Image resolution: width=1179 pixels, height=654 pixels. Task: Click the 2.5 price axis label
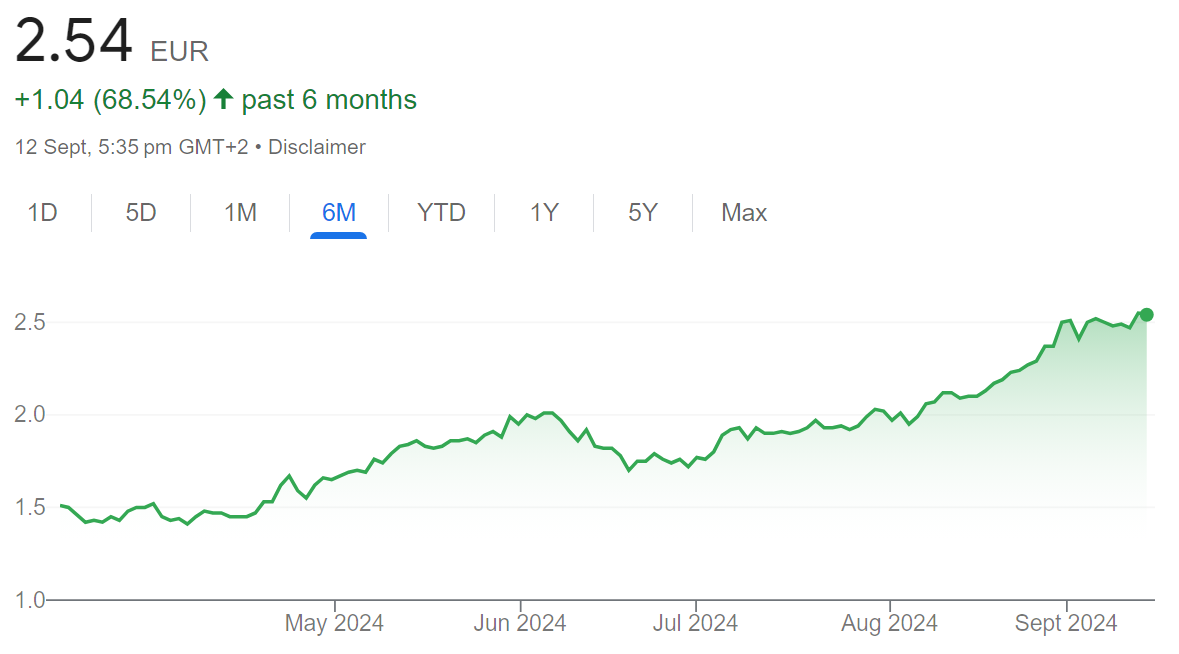30,322
